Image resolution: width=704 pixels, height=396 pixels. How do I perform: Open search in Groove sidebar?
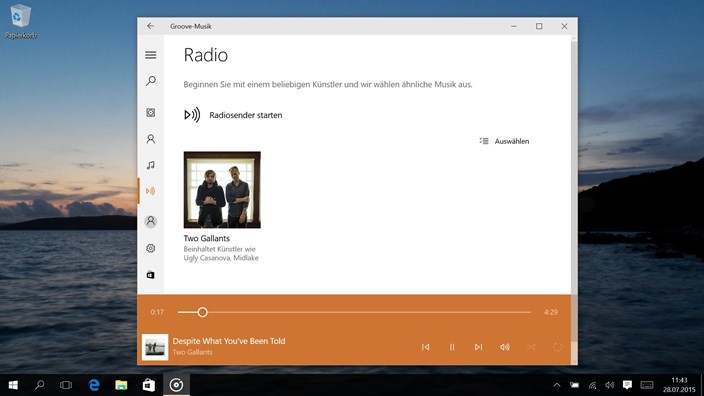(x=151, y=81)
